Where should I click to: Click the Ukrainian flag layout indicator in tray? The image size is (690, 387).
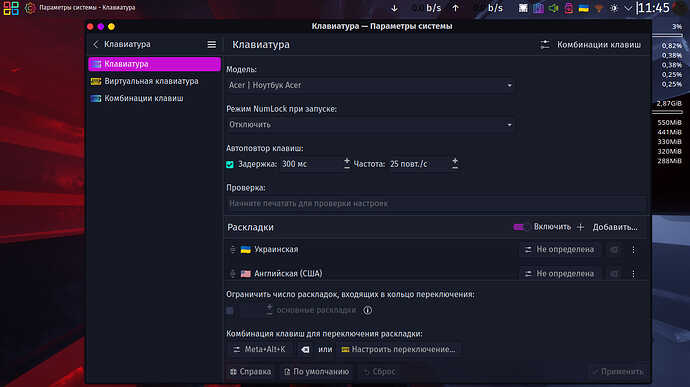point(584,8)
